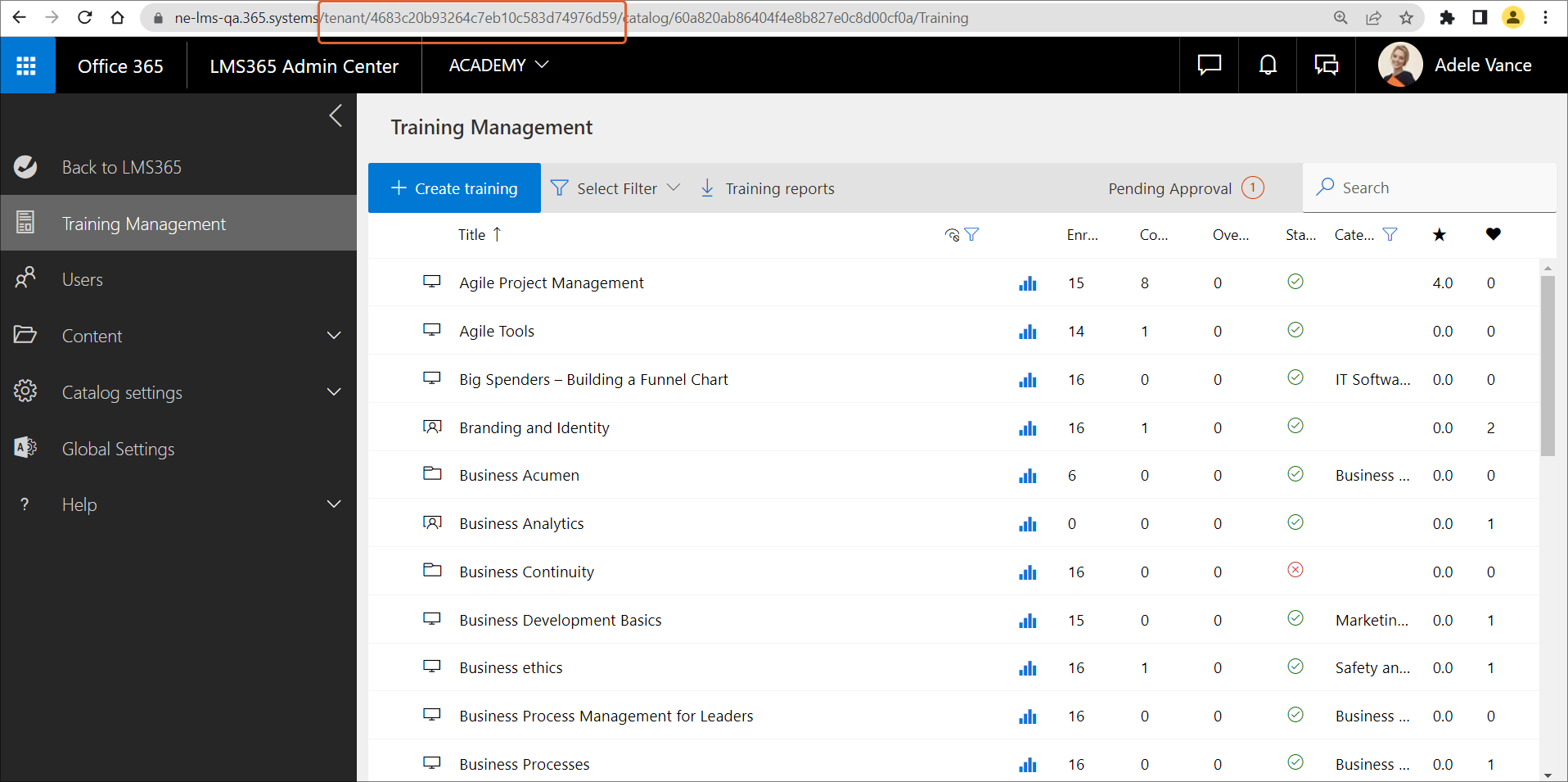This screenshot has height=782, width=1568.
Task: Click the favorites heart column header
Action: click(x=1493, y=235)
